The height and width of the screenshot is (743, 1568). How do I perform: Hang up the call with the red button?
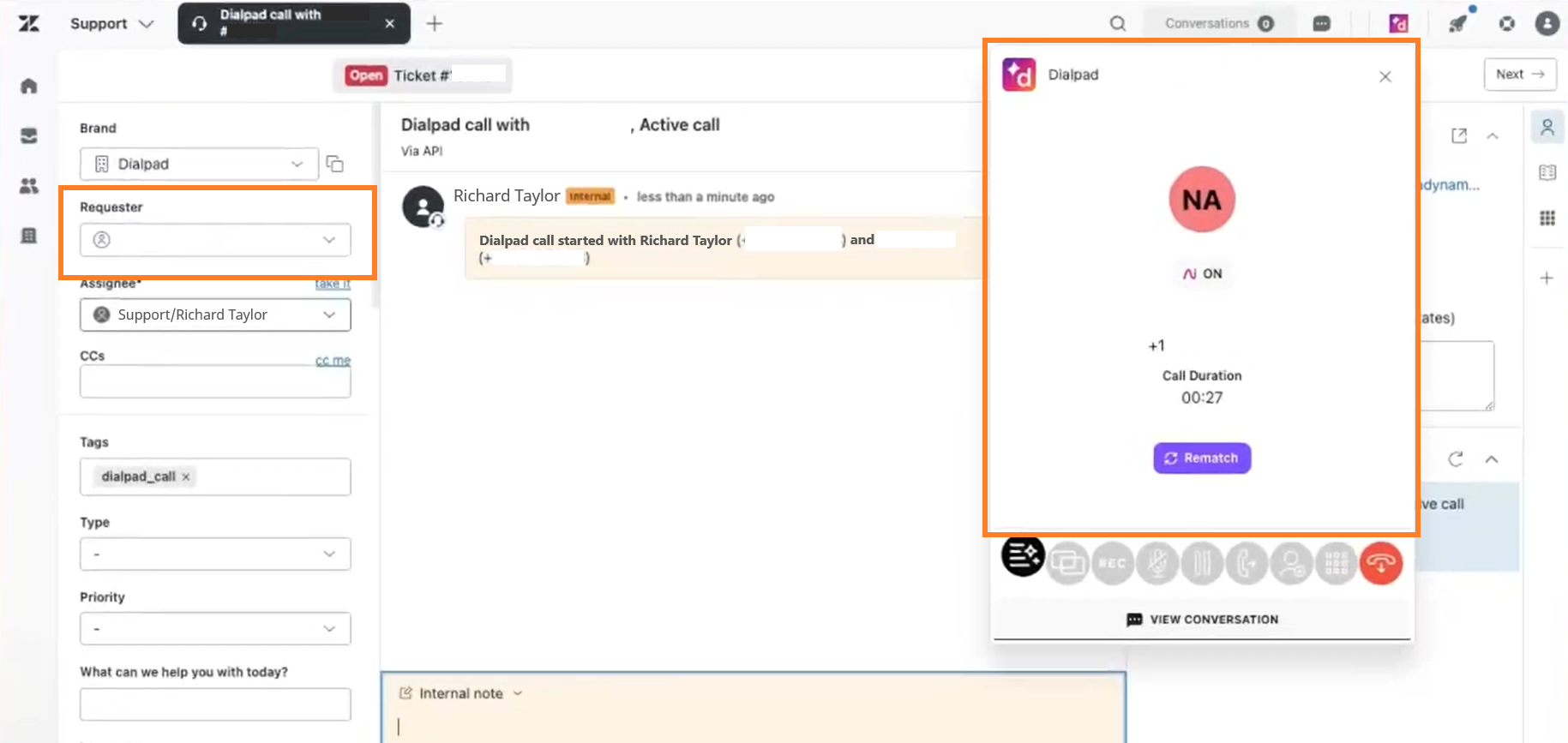1381,564
